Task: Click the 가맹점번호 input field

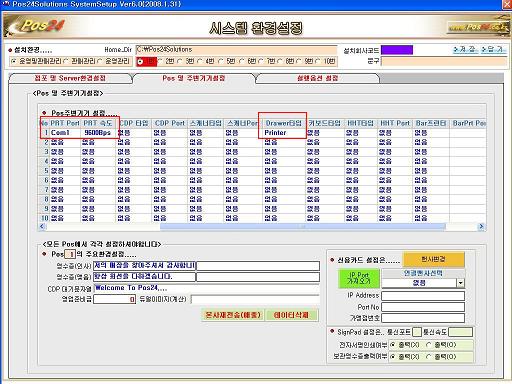Action: click(x=423, y=318)
